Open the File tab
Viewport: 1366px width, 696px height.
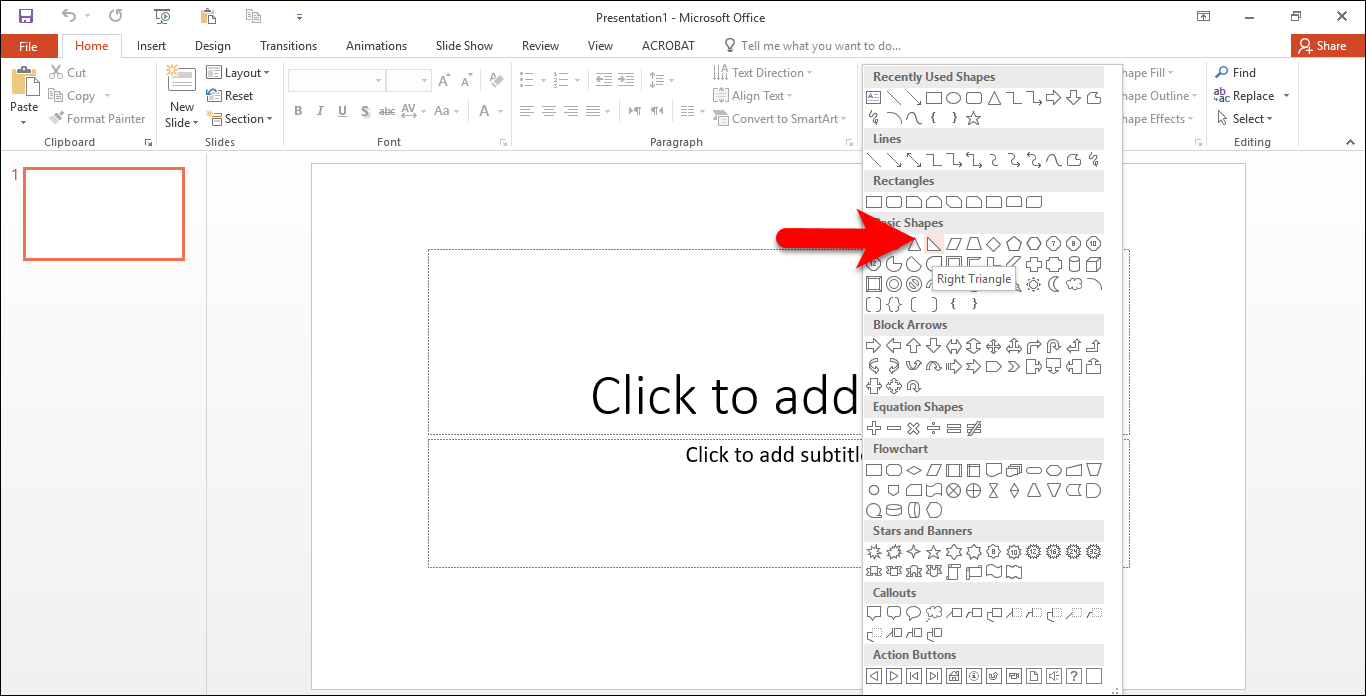(28, 46)
